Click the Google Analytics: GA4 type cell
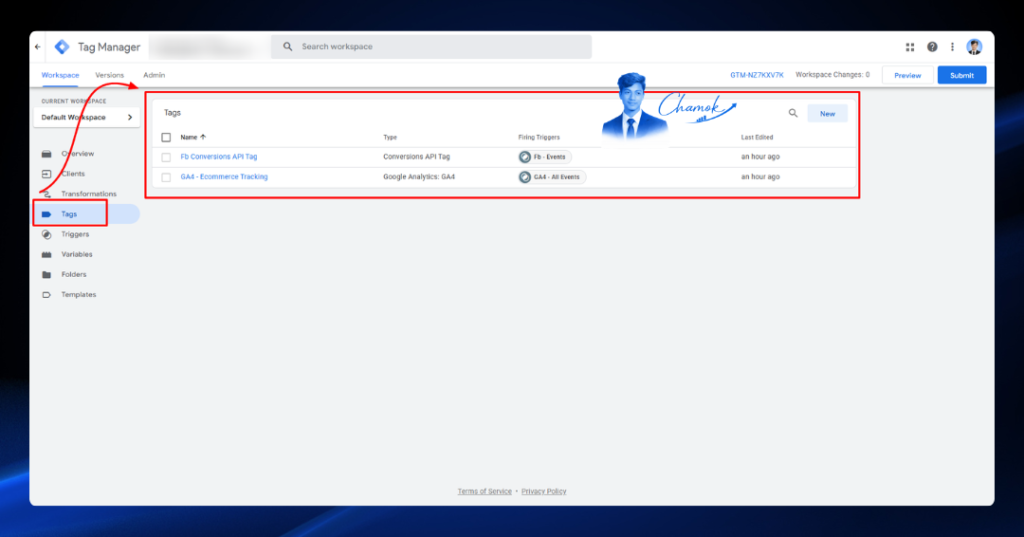Image resolution: width=1024 pixels, height=537 pixels. [419, 177]
